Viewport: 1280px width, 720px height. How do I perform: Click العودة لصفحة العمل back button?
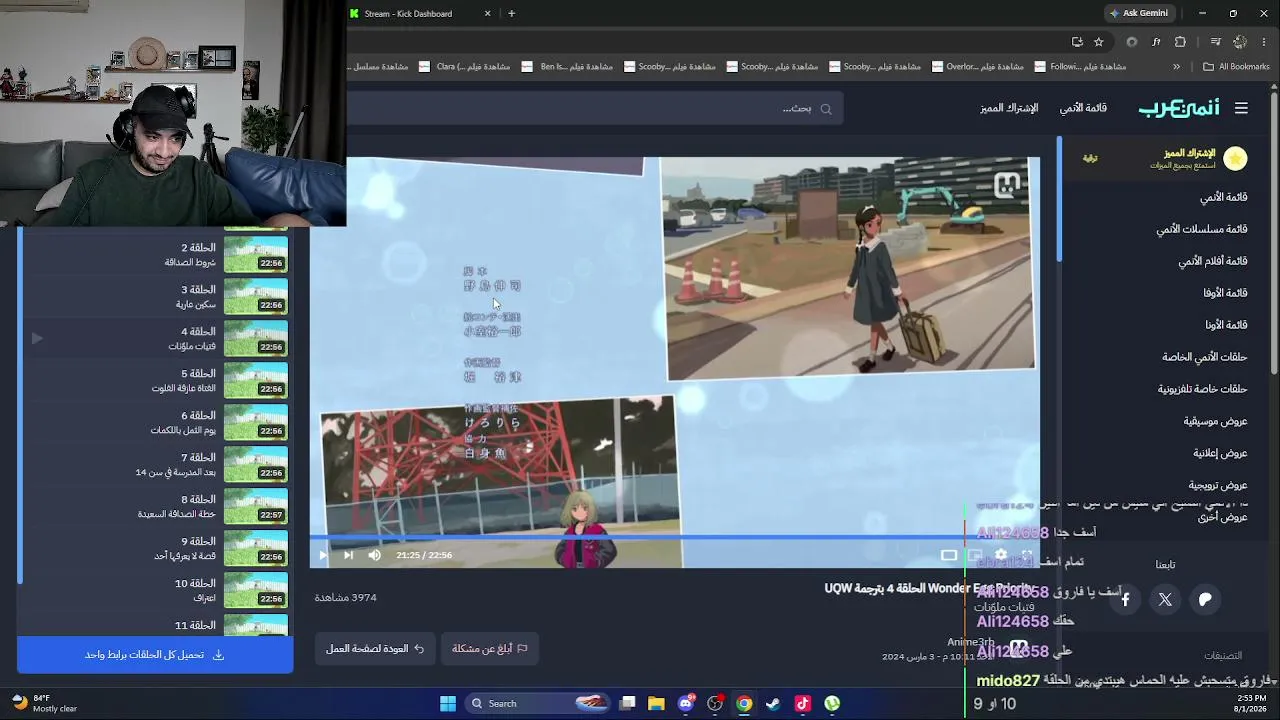click(375, 648)
